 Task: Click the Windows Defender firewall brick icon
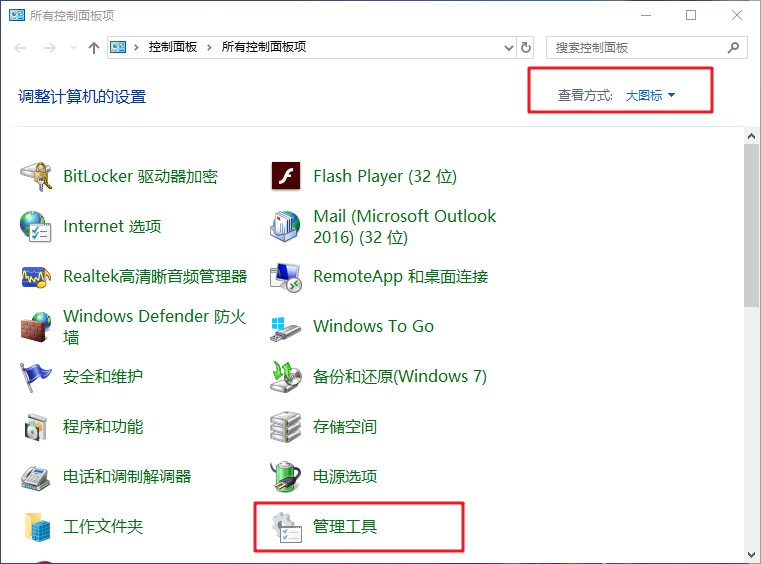coord(36,327)
